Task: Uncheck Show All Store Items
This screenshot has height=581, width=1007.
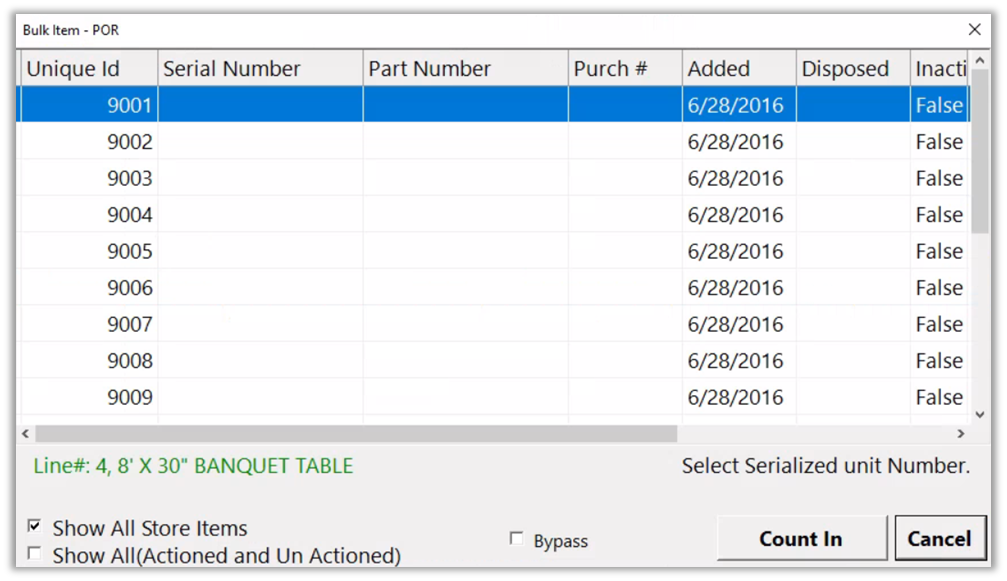Action: [x=35, y=527]
